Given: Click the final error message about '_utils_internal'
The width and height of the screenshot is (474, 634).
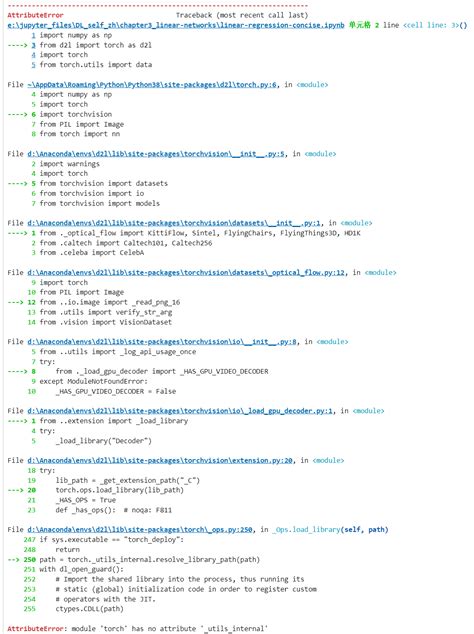Looking at the screenshot, I should pos(138,629).
